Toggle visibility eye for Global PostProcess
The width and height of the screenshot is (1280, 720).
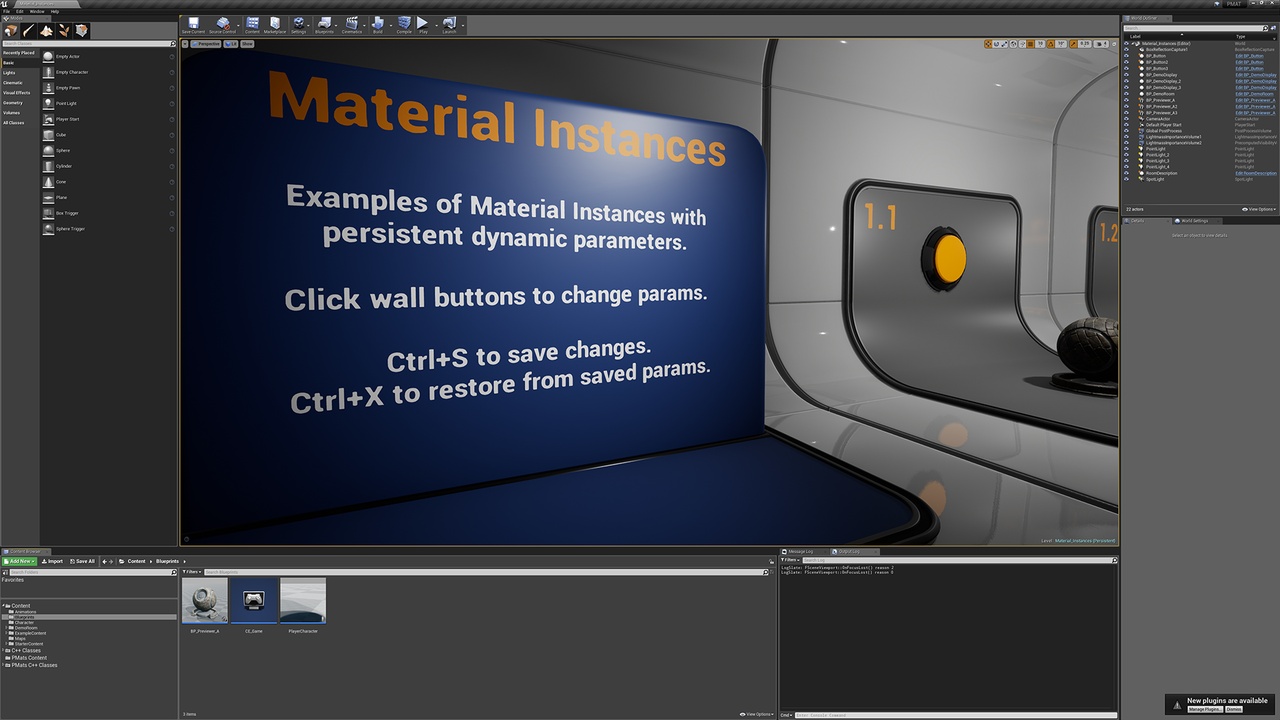point(1126,131)
